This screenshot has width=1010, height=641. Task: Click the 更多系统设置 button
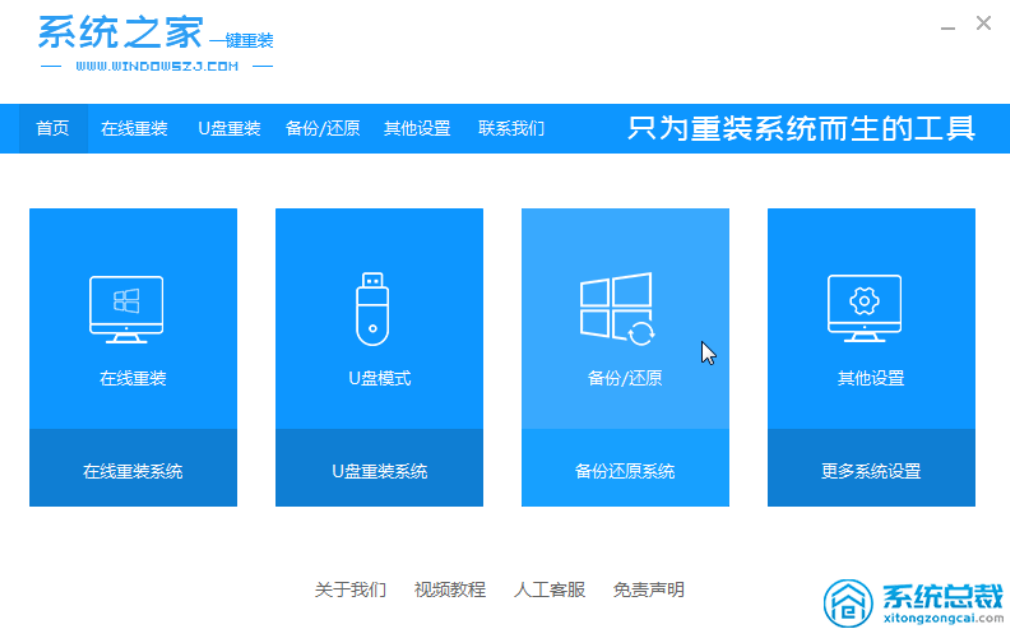871,471
